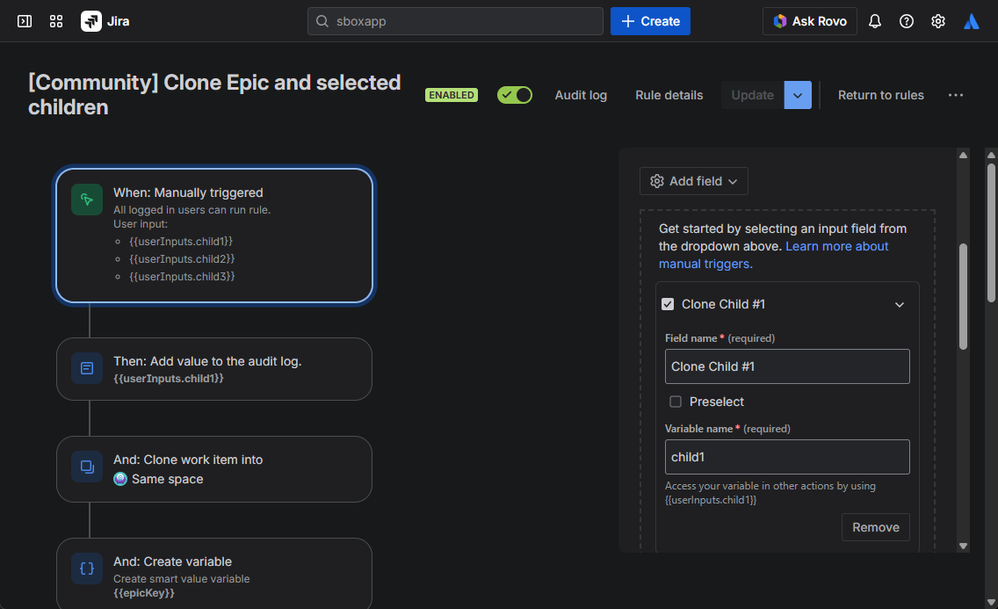Click the Create button

[x=650, y=21]
